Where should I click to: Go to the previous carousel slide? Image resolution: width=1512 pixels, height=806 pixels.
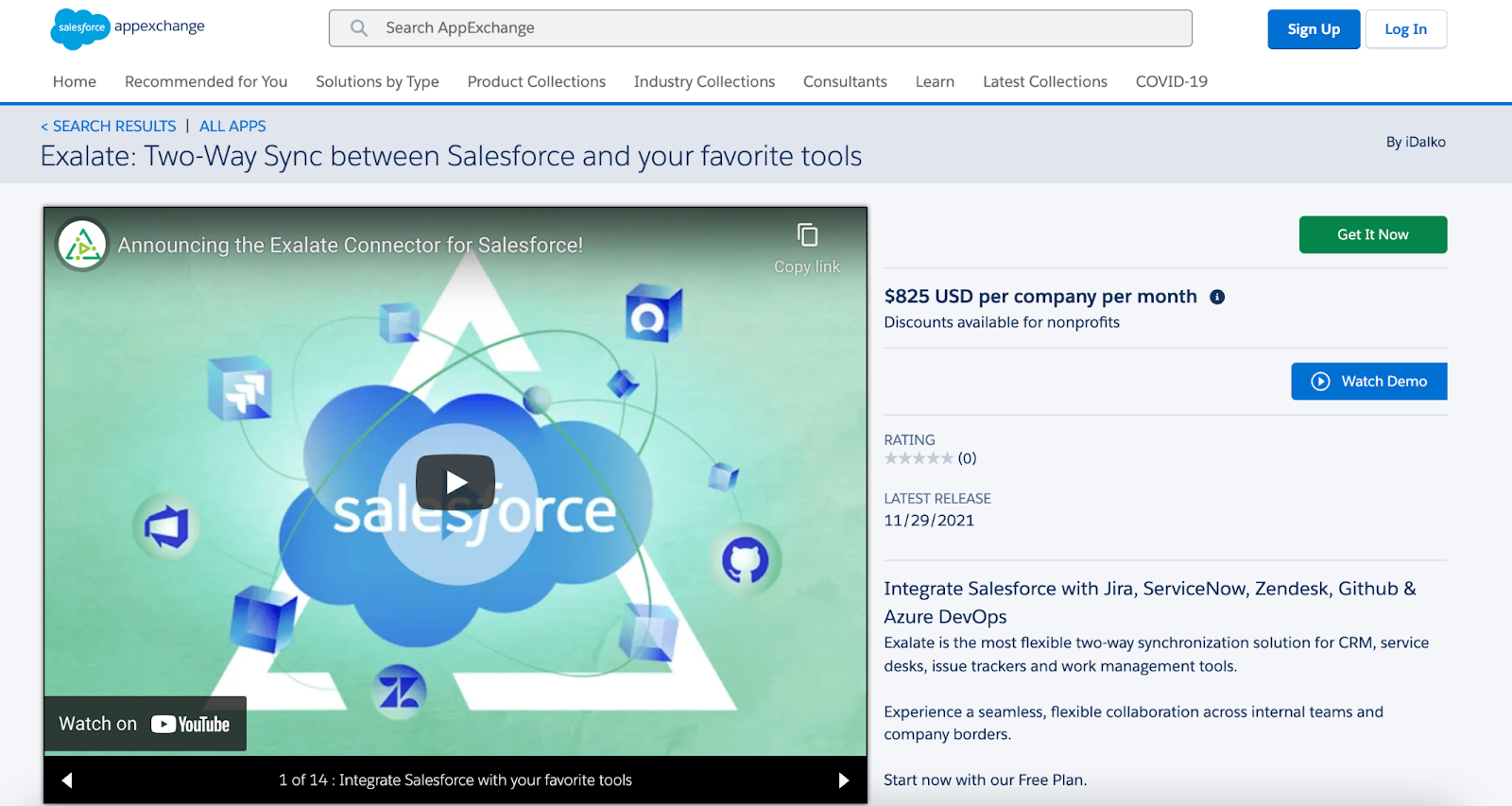pos(67,780)
